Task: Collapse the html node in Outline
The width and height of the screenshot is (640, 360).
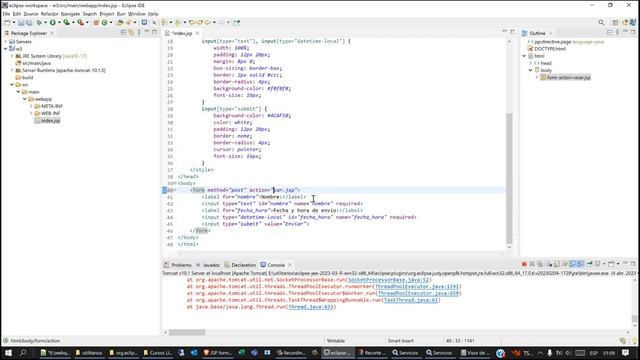Action: pyautogui.click(x=524, y=56)
